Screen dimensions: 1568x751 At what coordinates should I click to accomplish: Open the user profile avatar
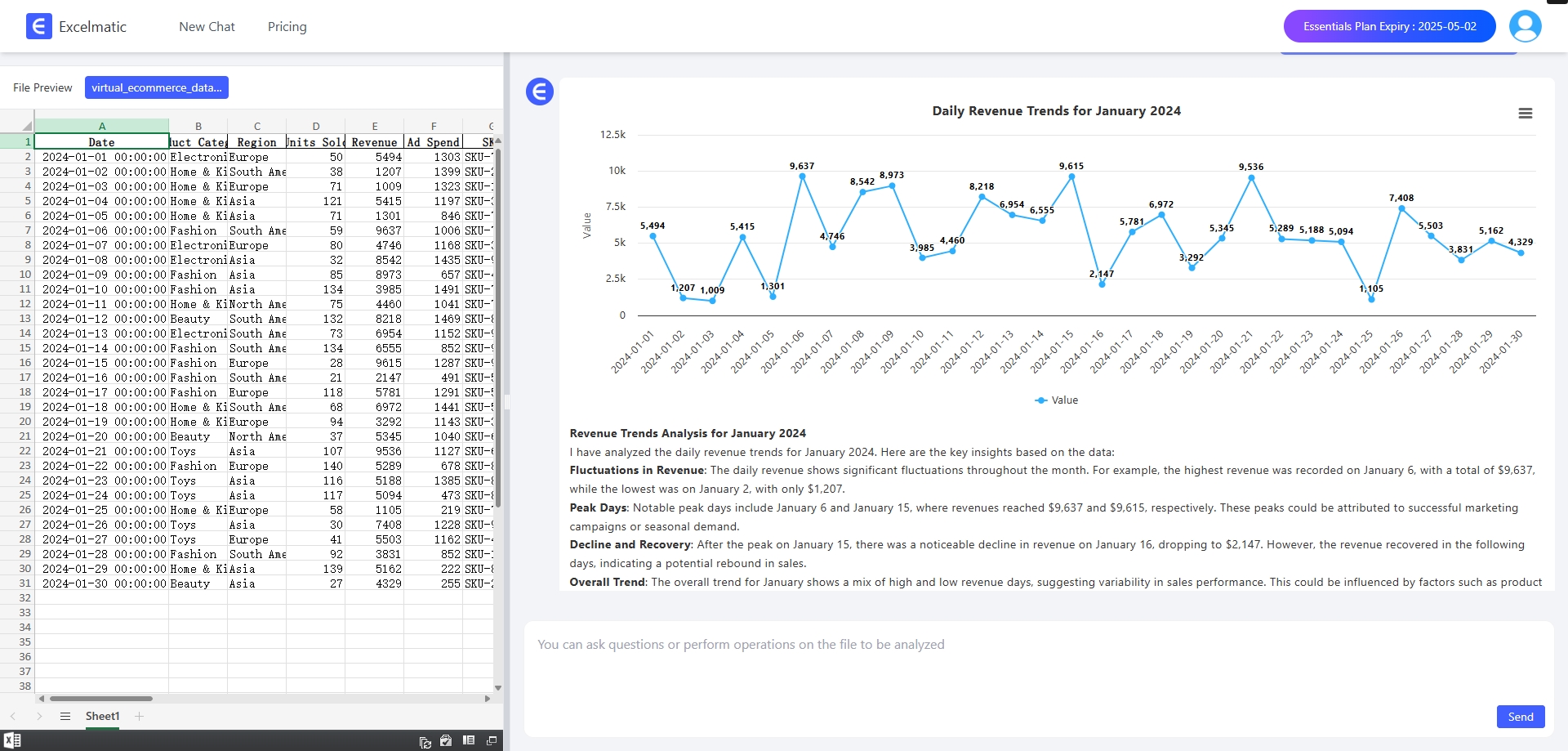click(x=1525, y=26)
